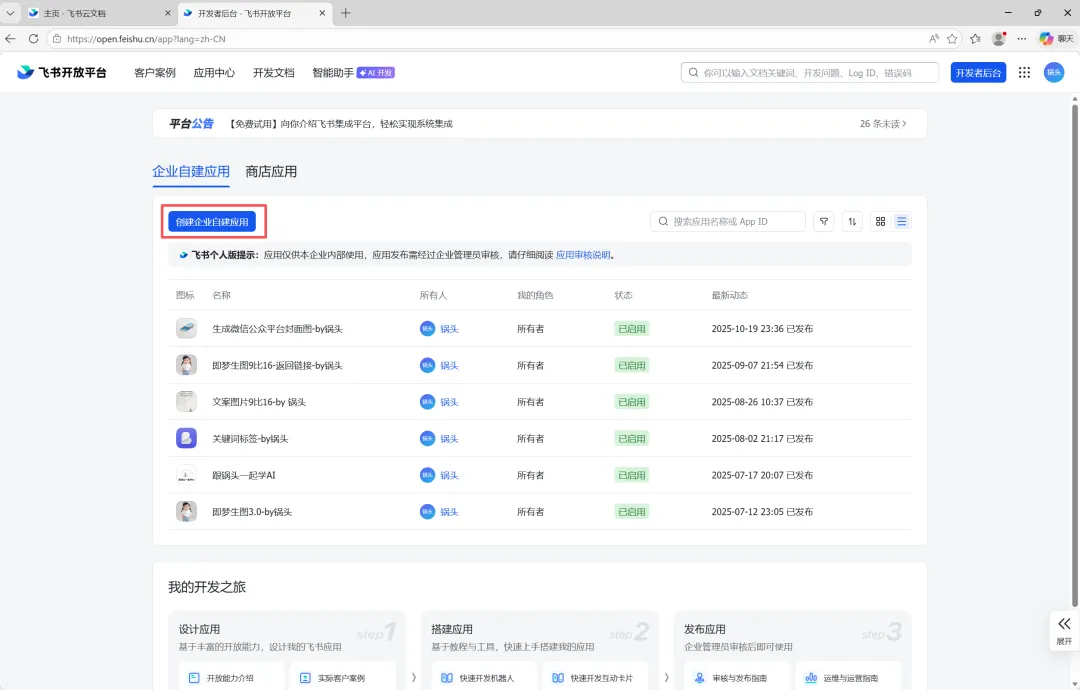Open browser favorites collections icon
Screen dimensions: 1080x690
click(x=975, y=39)
